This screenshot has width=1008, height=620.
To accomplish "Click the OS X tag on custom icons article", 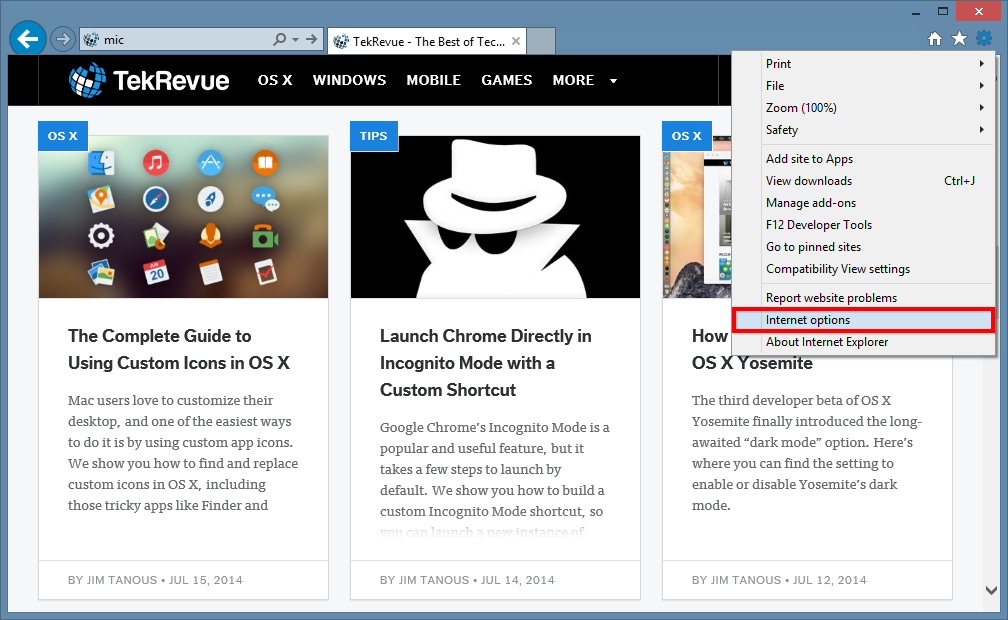I will pyautogui.click(x=62, y=136).
